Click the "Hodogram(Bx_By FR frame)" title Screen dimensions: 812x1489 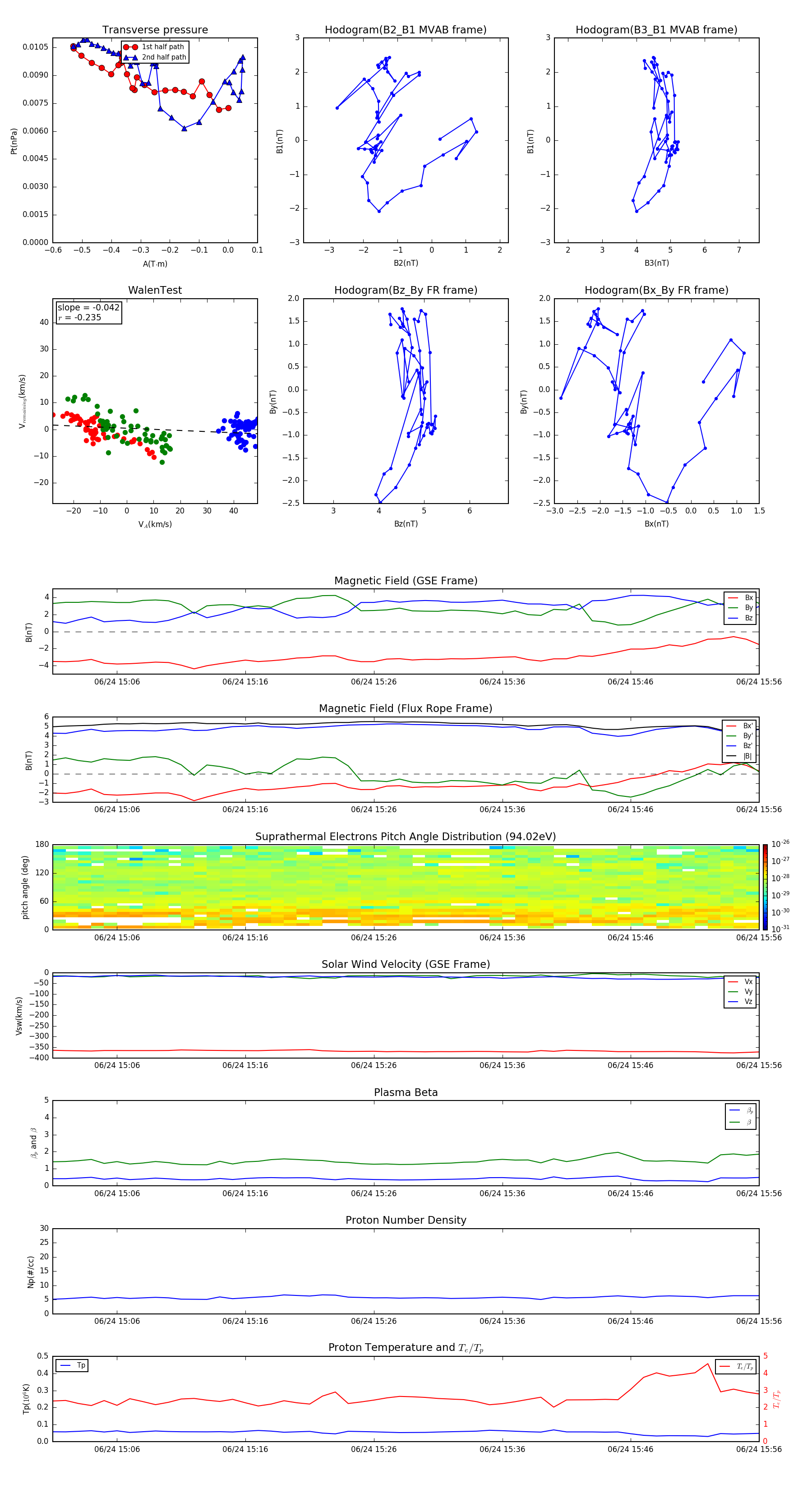(656, 290)
